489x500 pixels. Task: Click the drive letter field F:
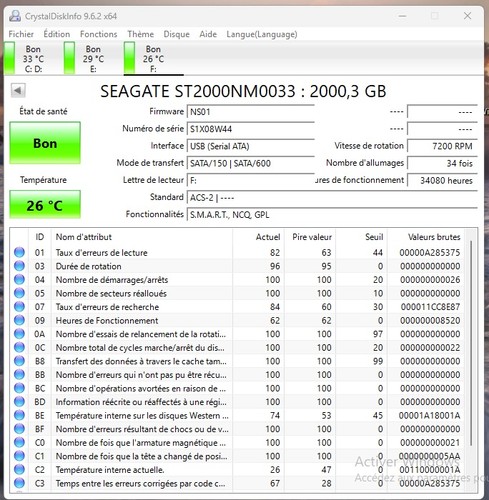[251, 180]
